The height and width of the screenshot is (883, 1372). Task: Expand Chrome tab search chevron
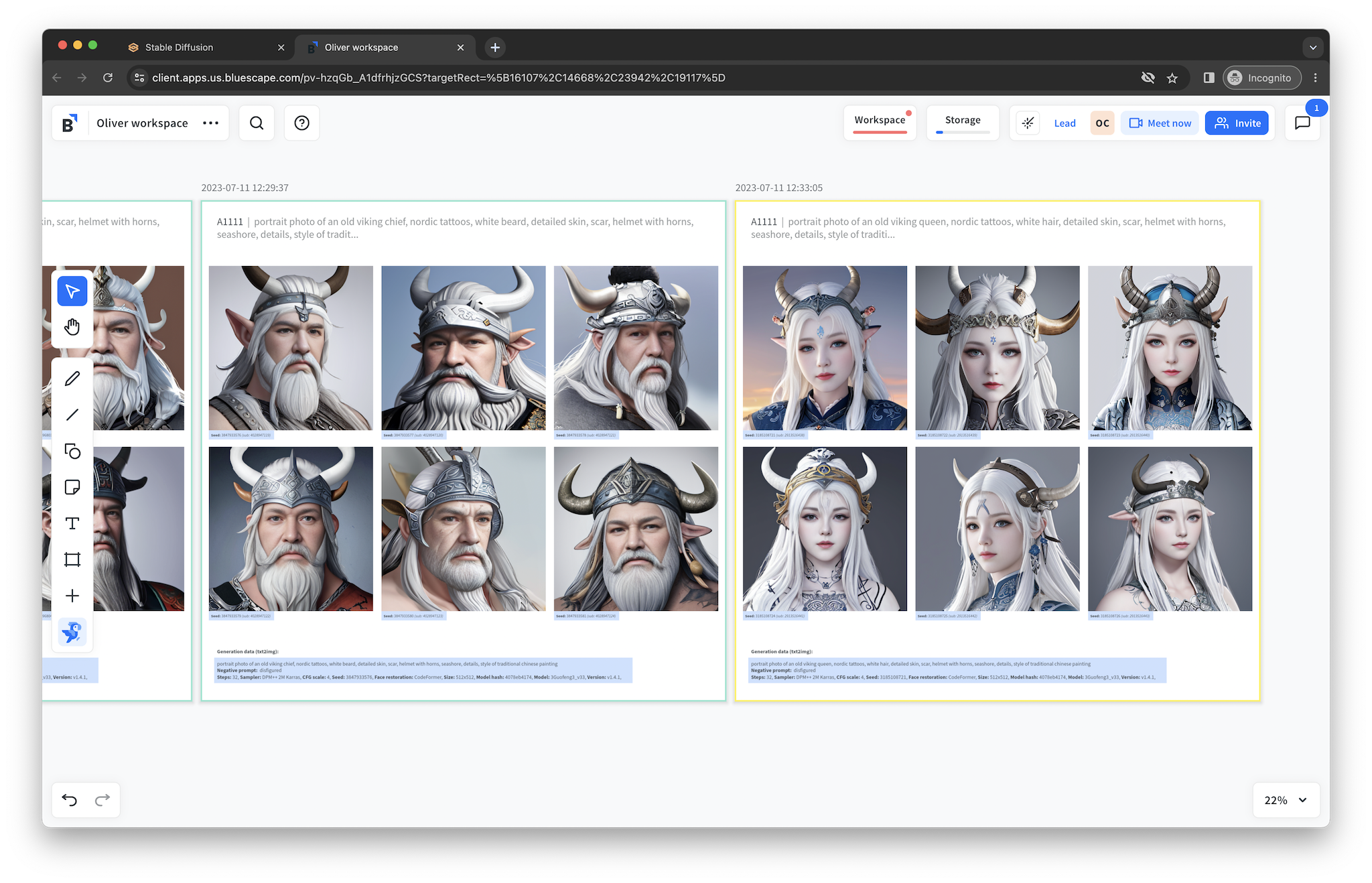[x=1312, y=48]
